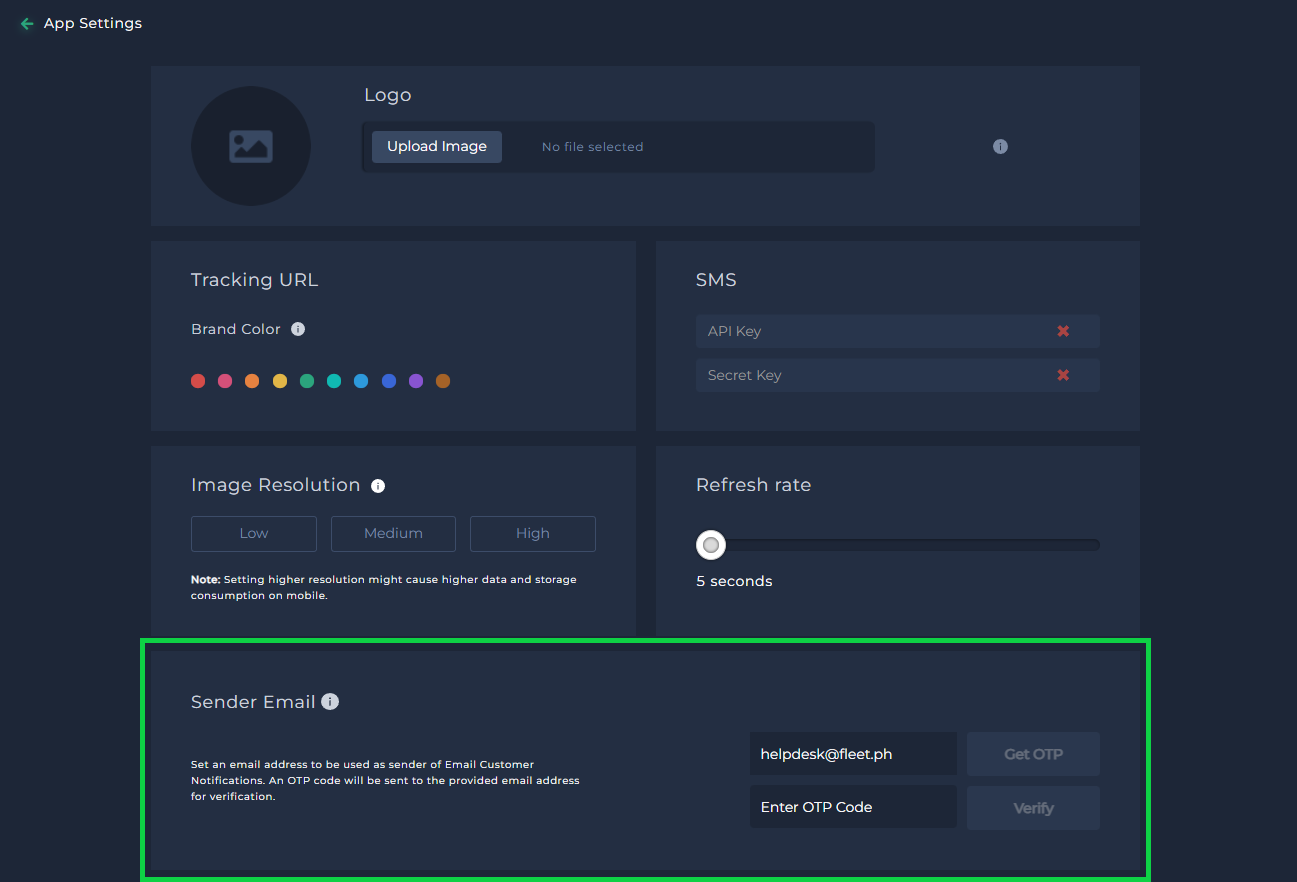Click the Sender Email info icon
The image size is (1297, 882).
pyautogui.click(x=330, y=702)
